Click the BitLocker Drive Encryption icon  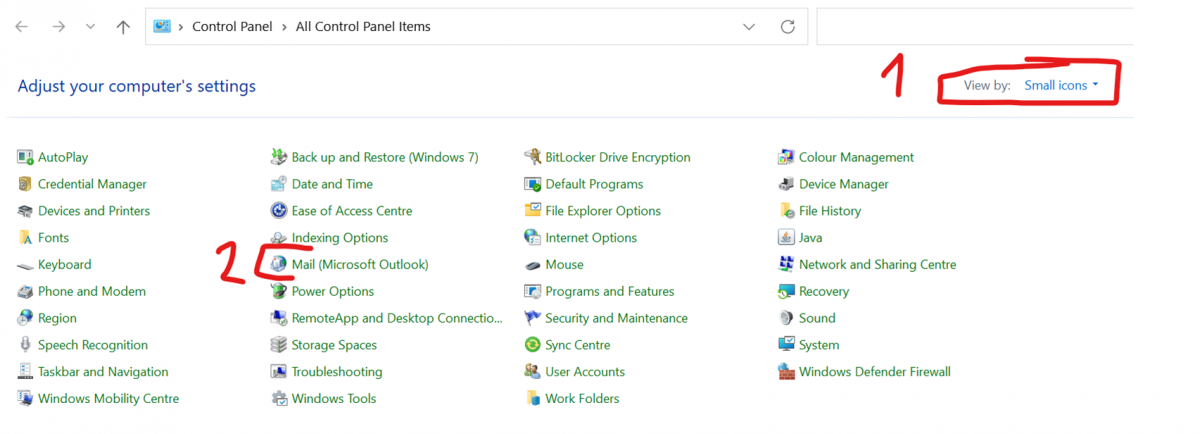(x=533, y=158)
